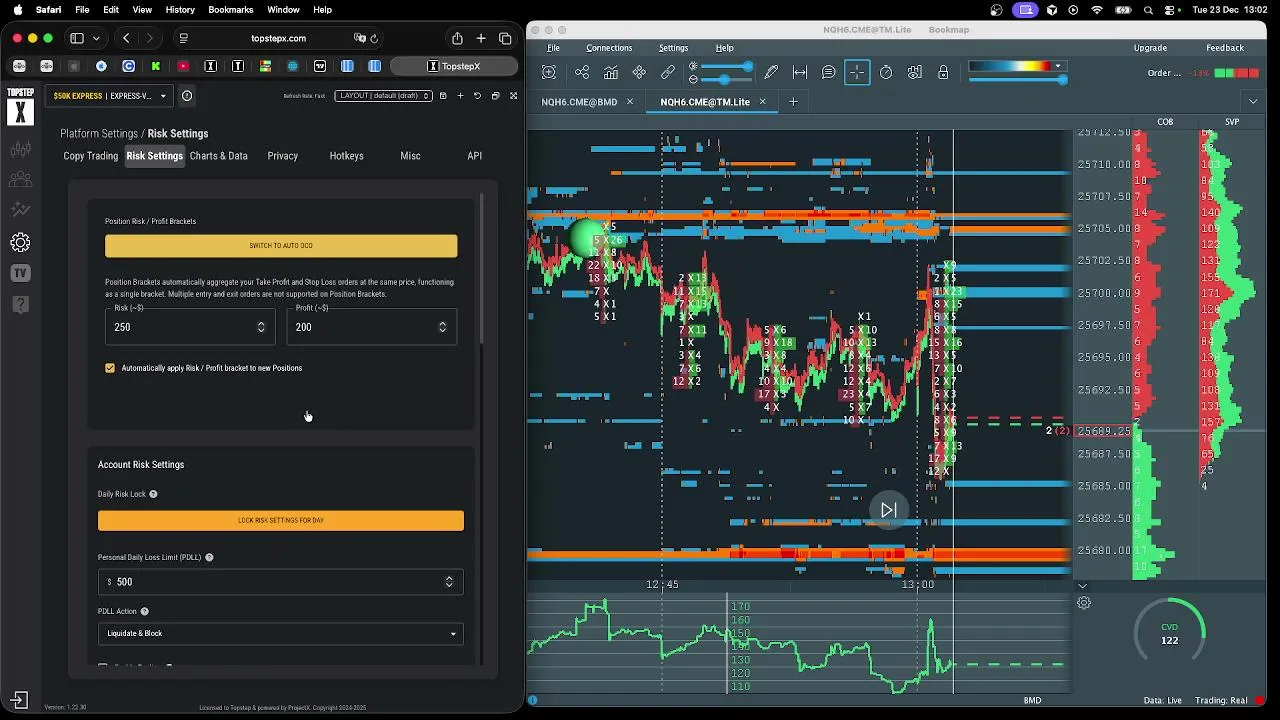
Task: Open the Privacy settings tab
Action: pos(283,156)
